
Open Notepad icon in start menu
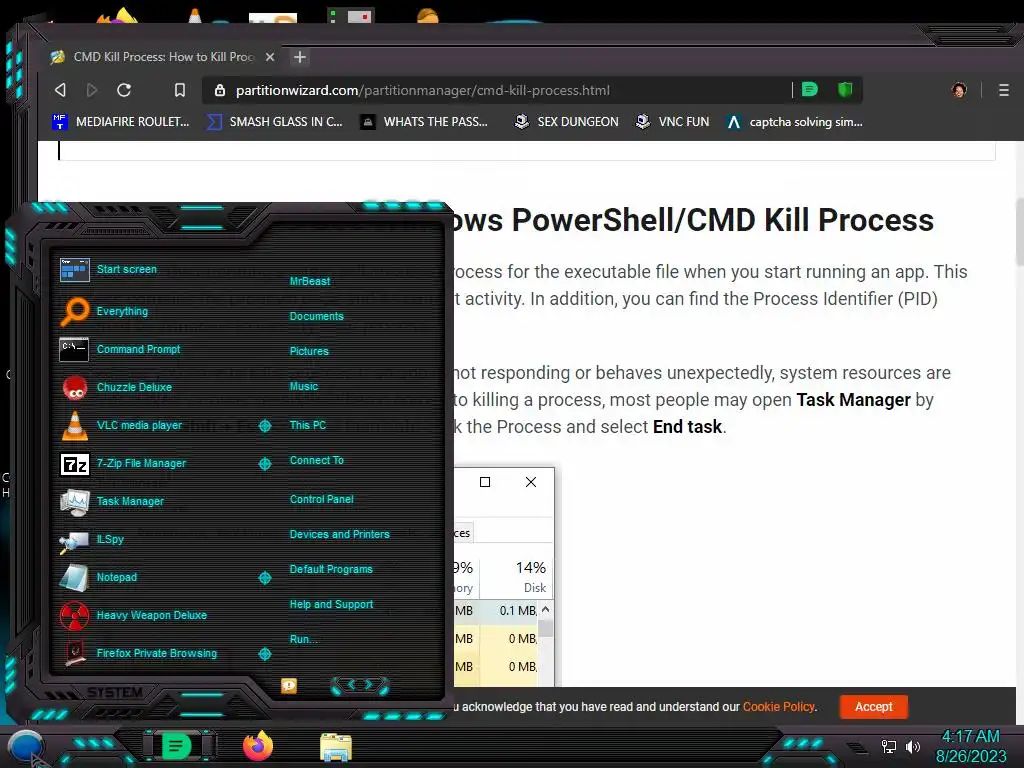[x=74, y=577]
